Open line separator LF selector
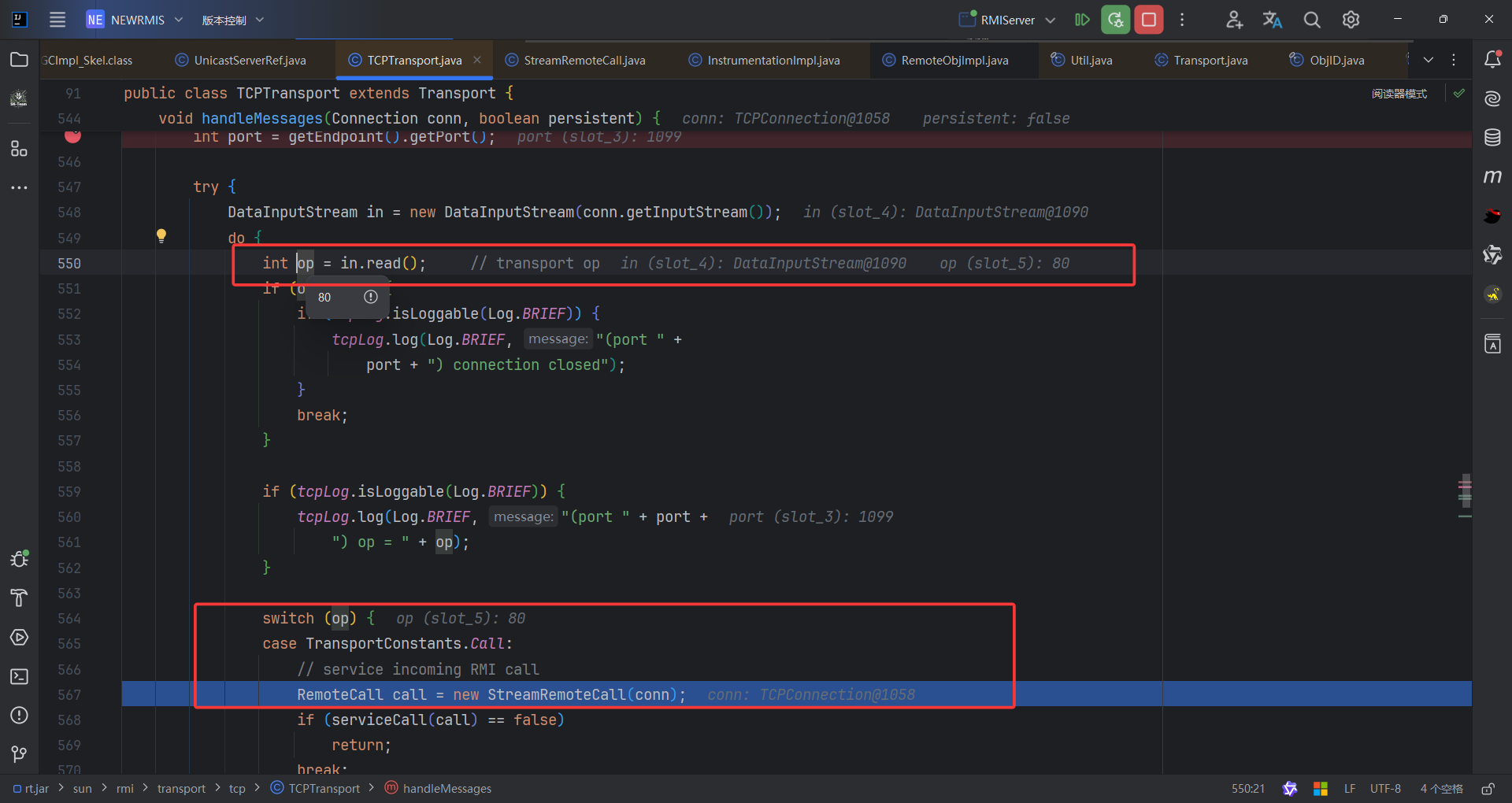The image size is (1512, 803). (1350, 789)
